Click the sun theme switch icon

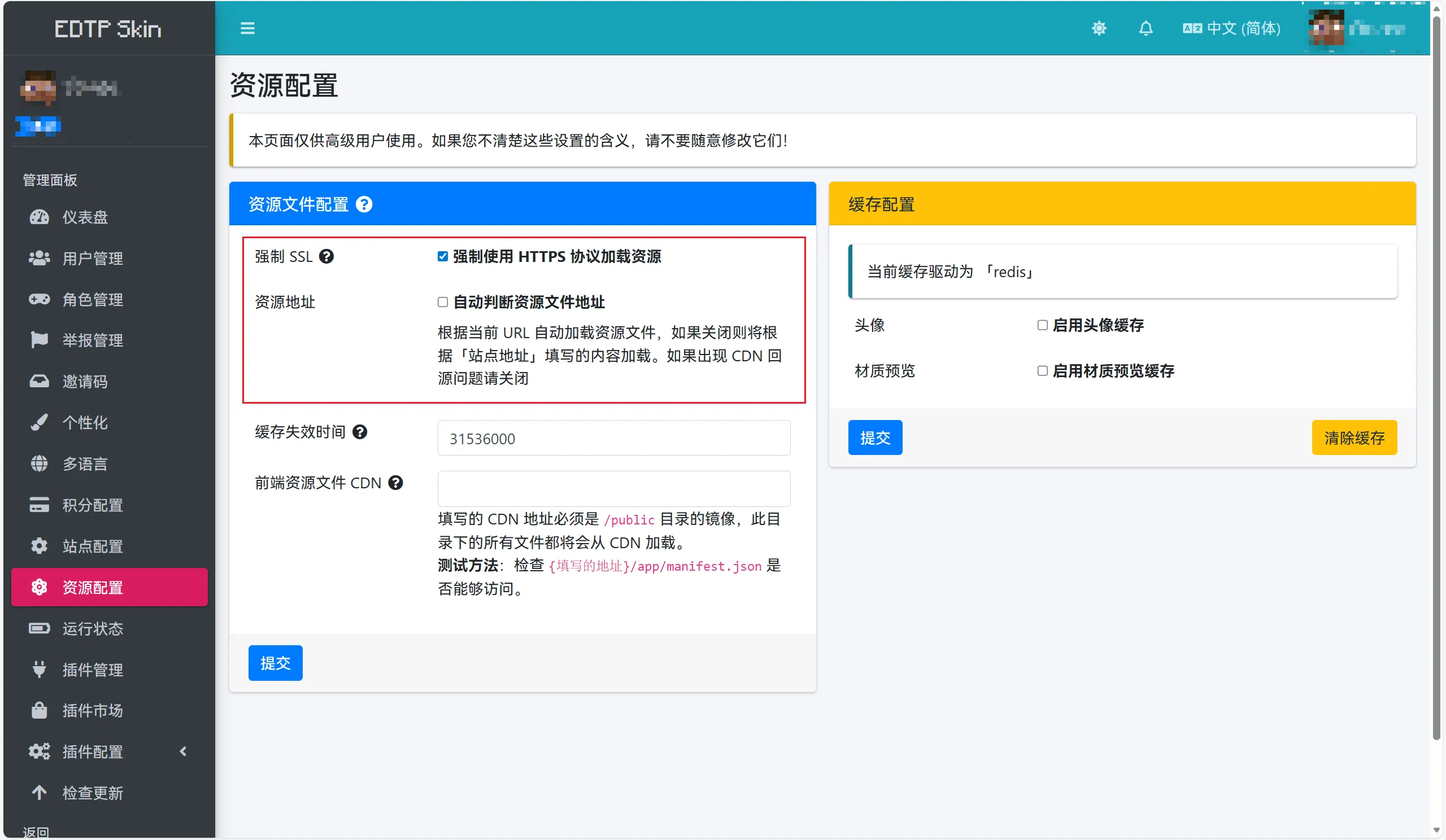tap(1099, 28)
